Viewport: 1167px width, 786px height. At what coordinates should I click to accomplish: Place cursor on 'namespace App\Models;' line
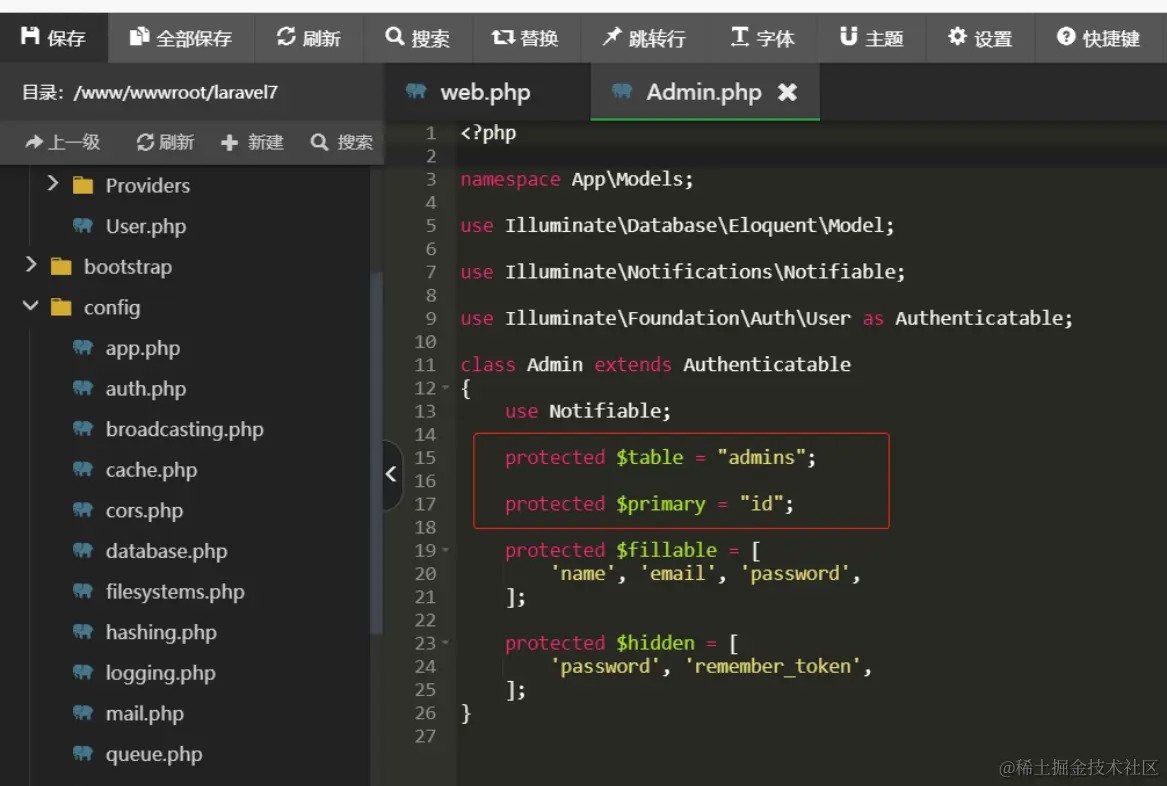pos(577,179)
